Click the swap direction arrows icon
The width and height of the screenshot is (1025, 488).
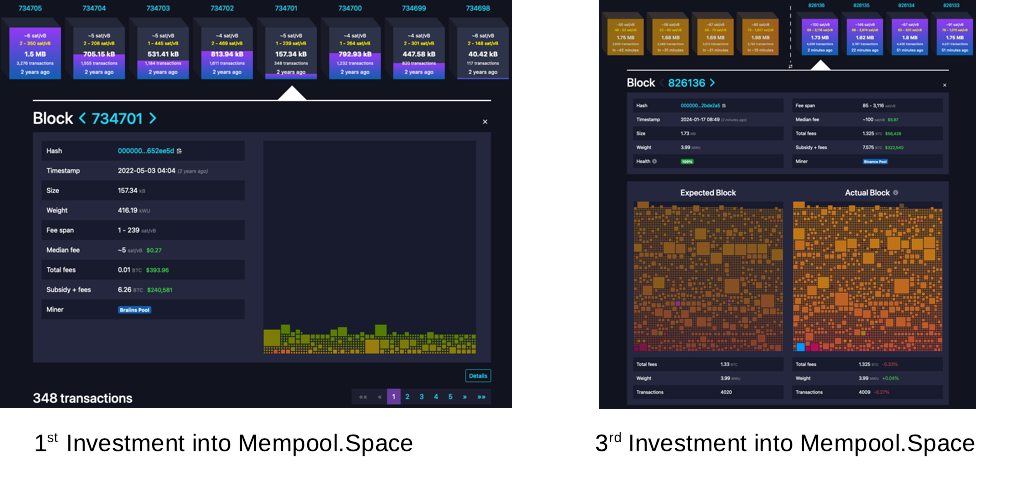(790, 66)
